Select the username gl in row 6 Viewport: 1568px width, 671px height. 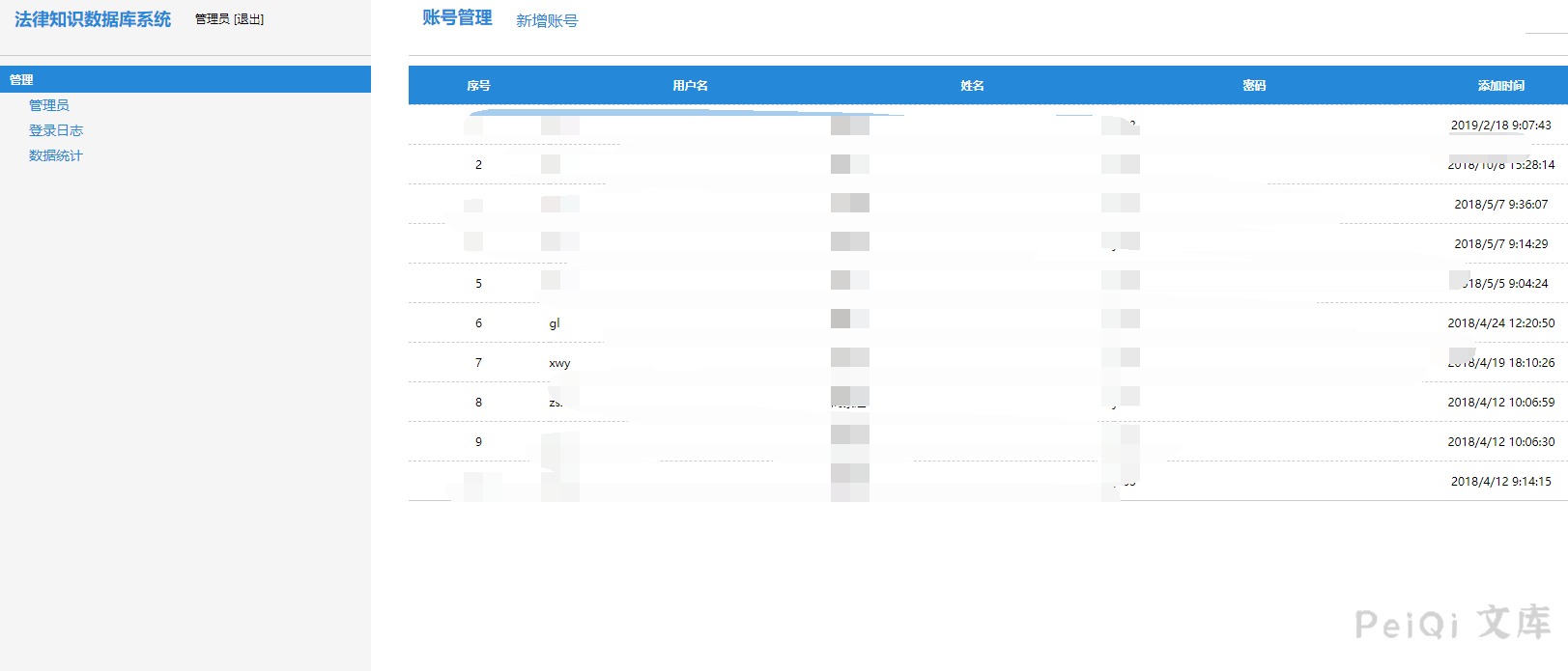(555, 323)
